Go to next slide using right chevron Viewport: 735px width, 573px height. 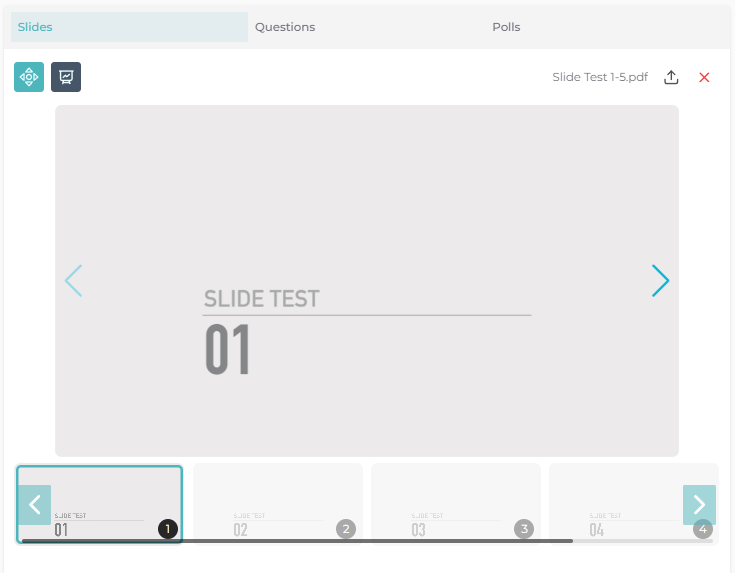[x=660, y=281]
